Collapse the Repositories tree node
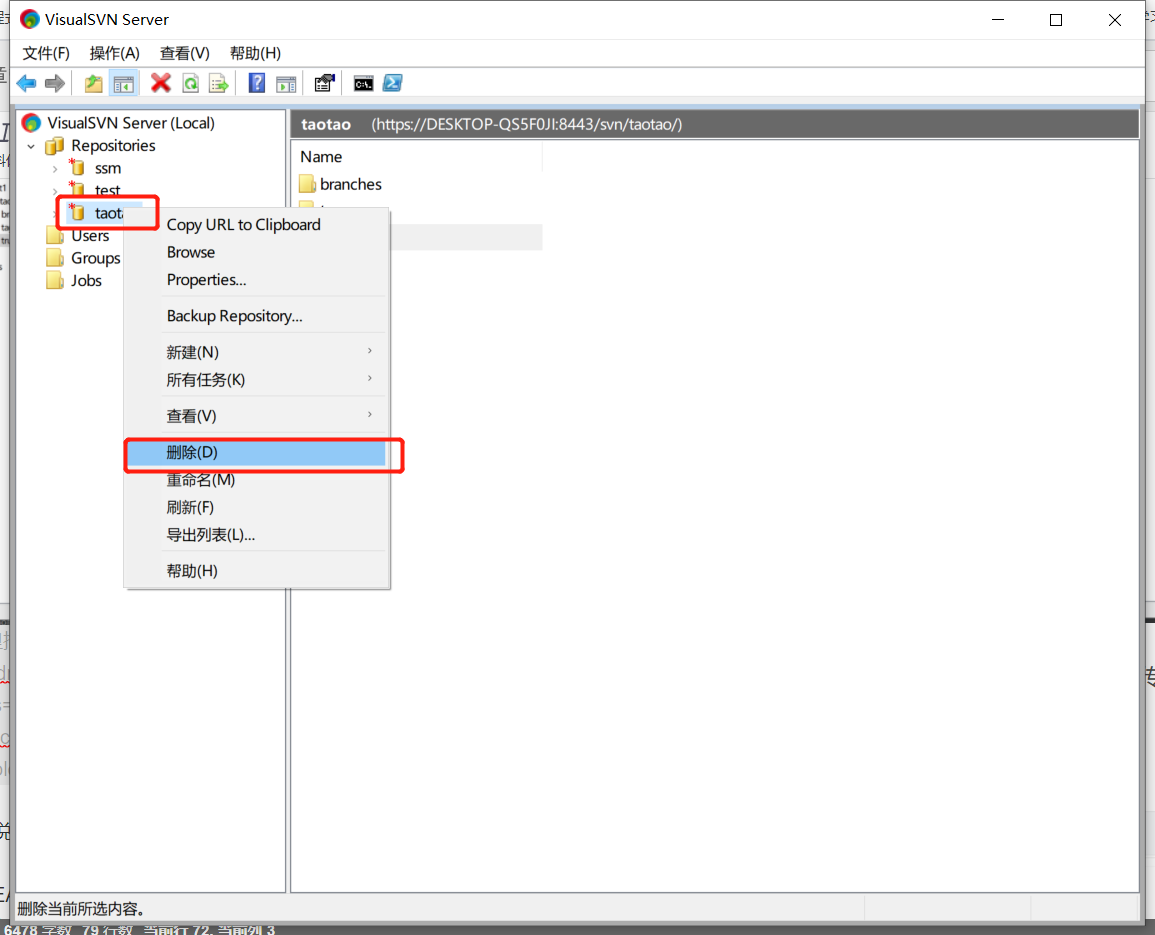This screenshot has width=1155, height=935. [x=31, y=146]
